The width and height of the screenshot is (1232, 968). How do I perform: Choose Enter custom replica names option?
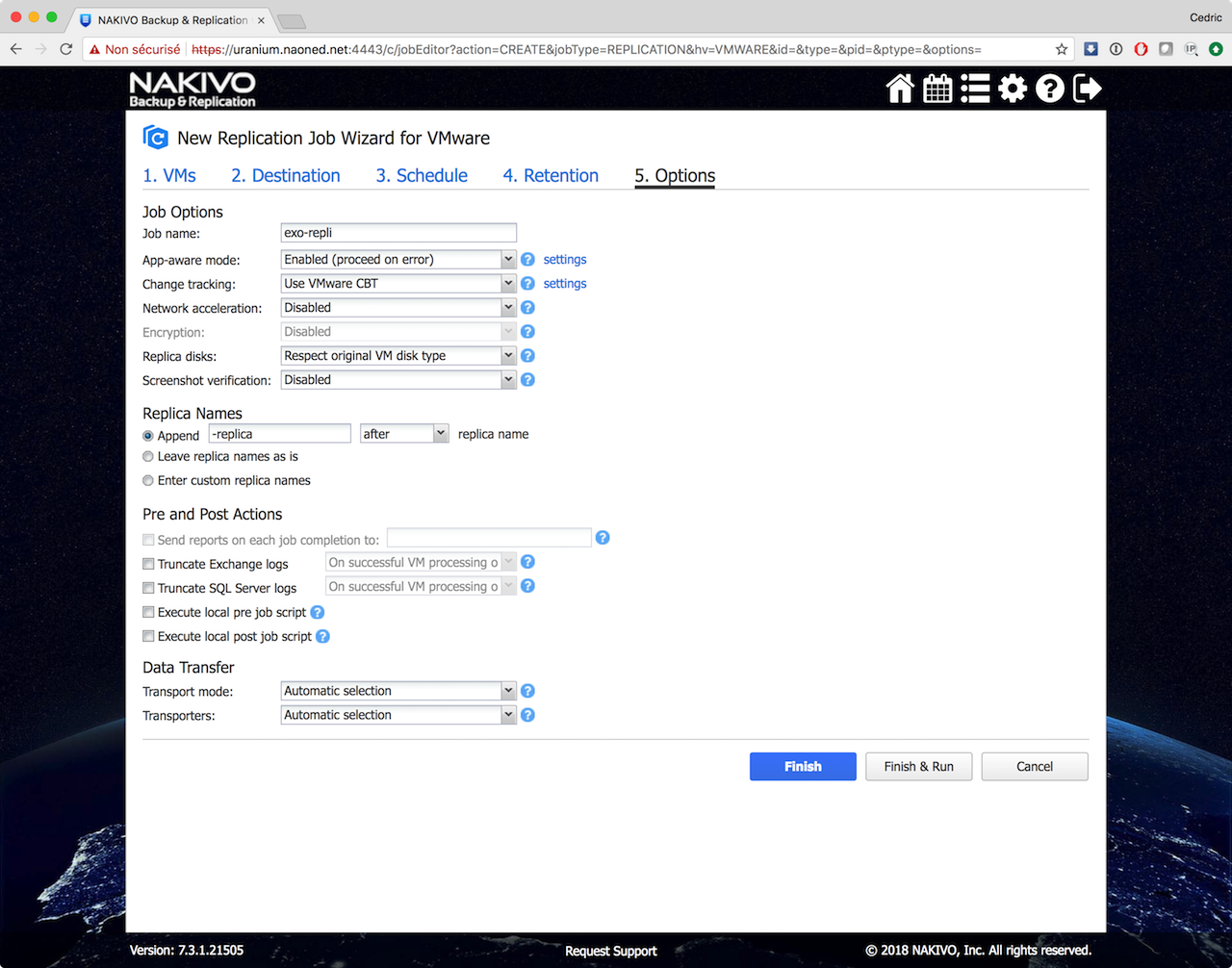148,481
